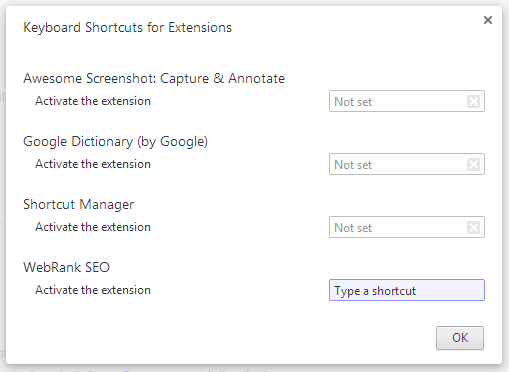Click the 'Awesome Screenshot: Capture & Annotate' heading
Screen dimensions: 509x372
tap(154, 79)
